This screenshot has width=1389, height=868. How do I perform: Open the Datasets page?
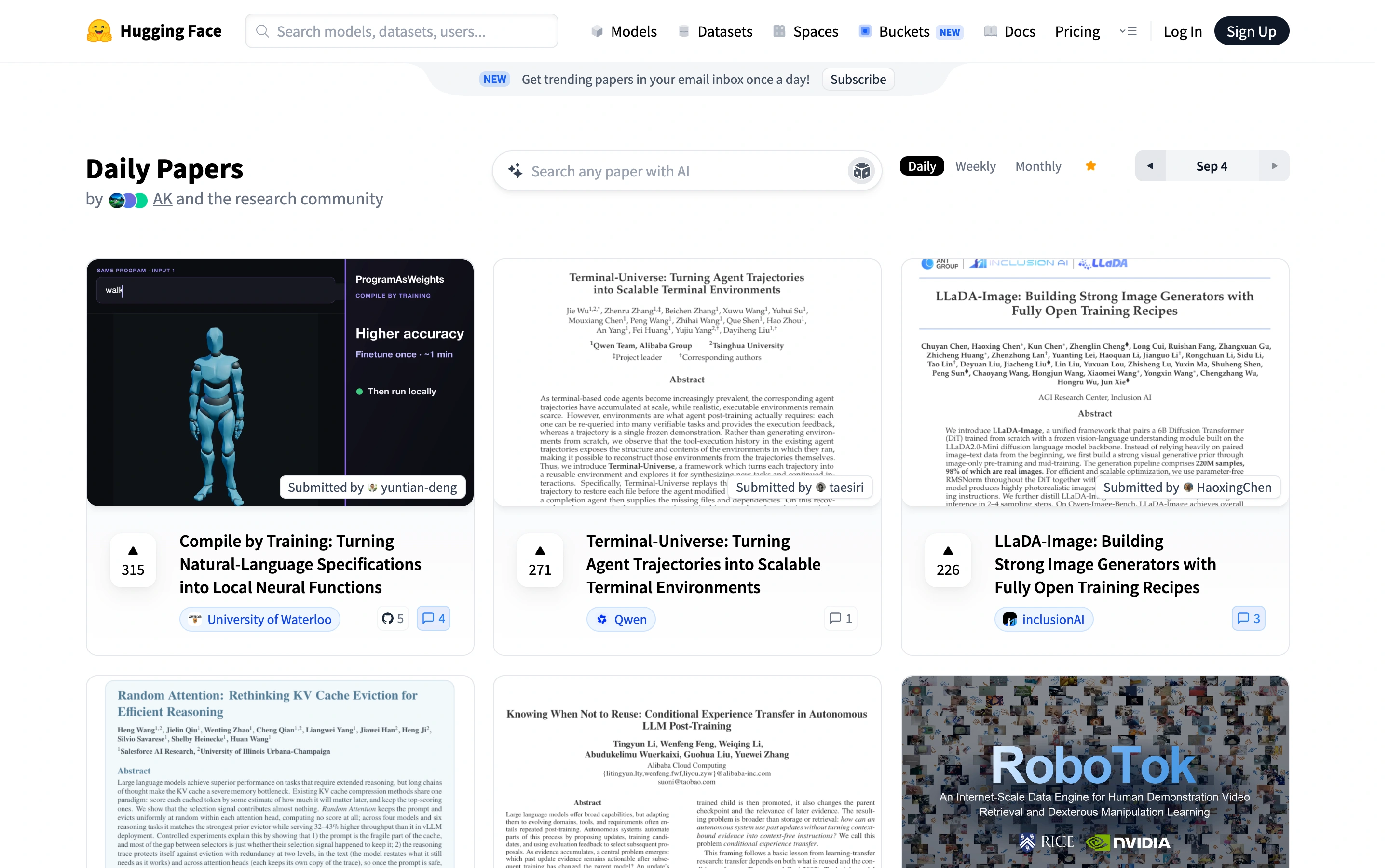tap(715, 31)
